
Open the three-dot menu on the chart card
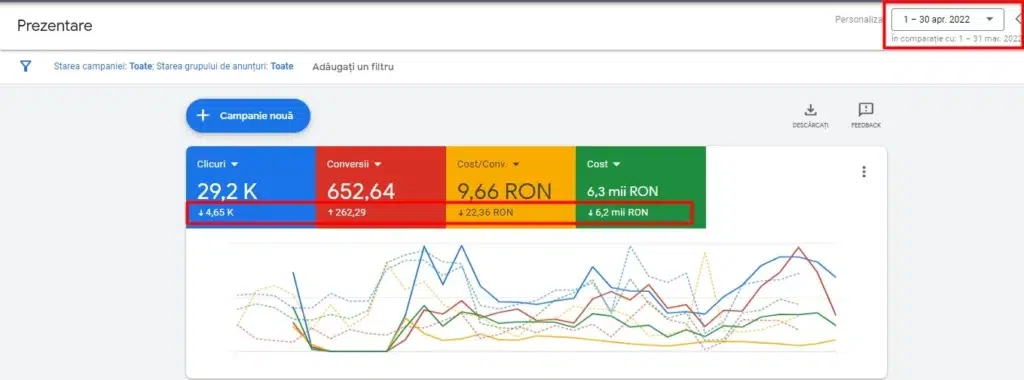[863, 172]
